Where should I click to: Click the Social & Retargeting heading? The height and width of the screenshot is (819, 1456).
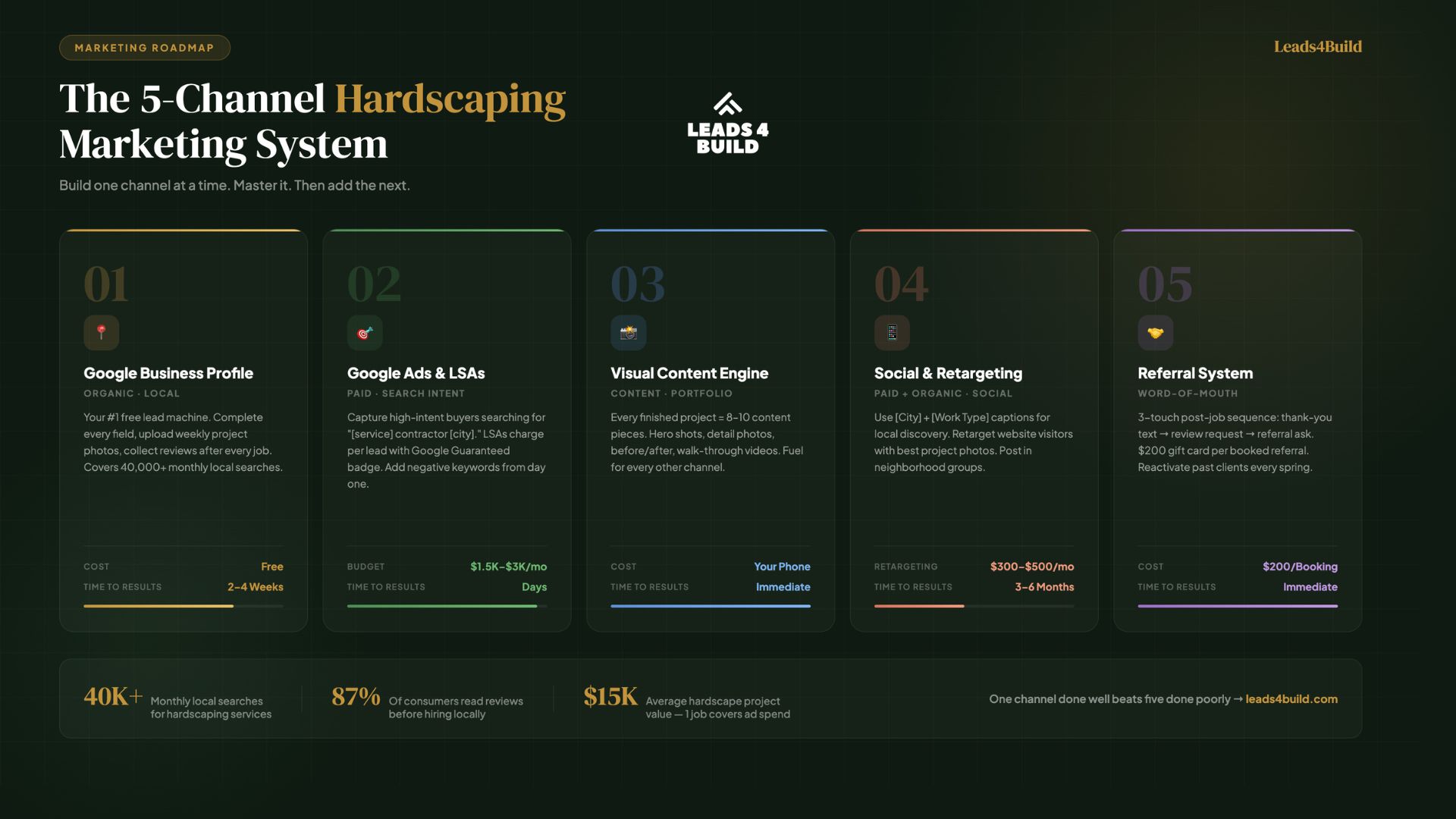947,373
